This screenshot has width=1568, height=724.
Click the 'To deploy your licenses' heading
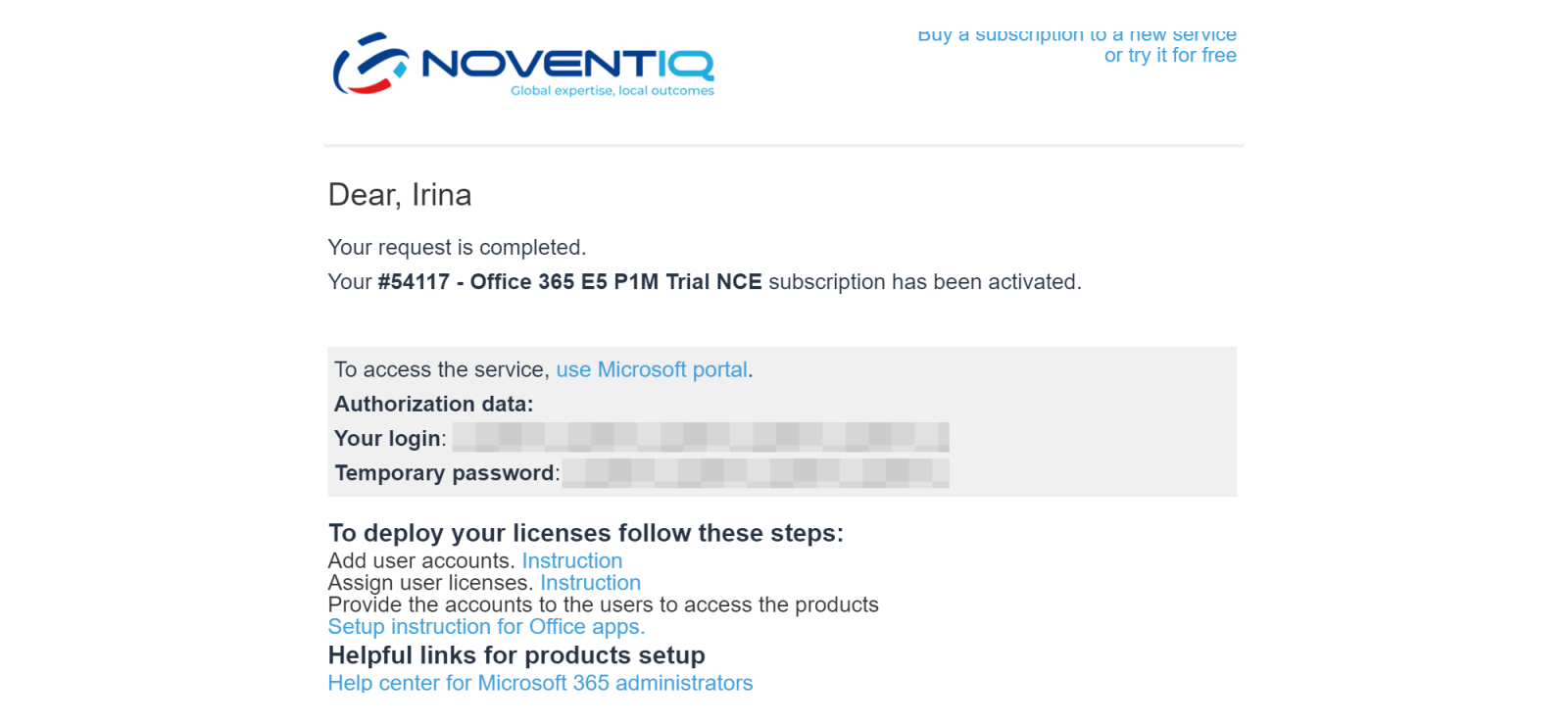(x=585, y=533)
